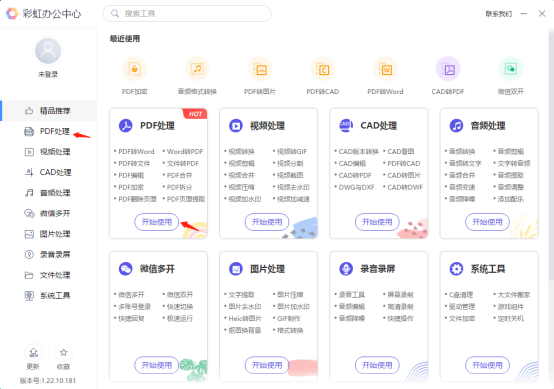This screenshot has width=554, height=389.
Task: Click 开始使用 on the PDF处理 card
Action: click(x=157, y=222)
